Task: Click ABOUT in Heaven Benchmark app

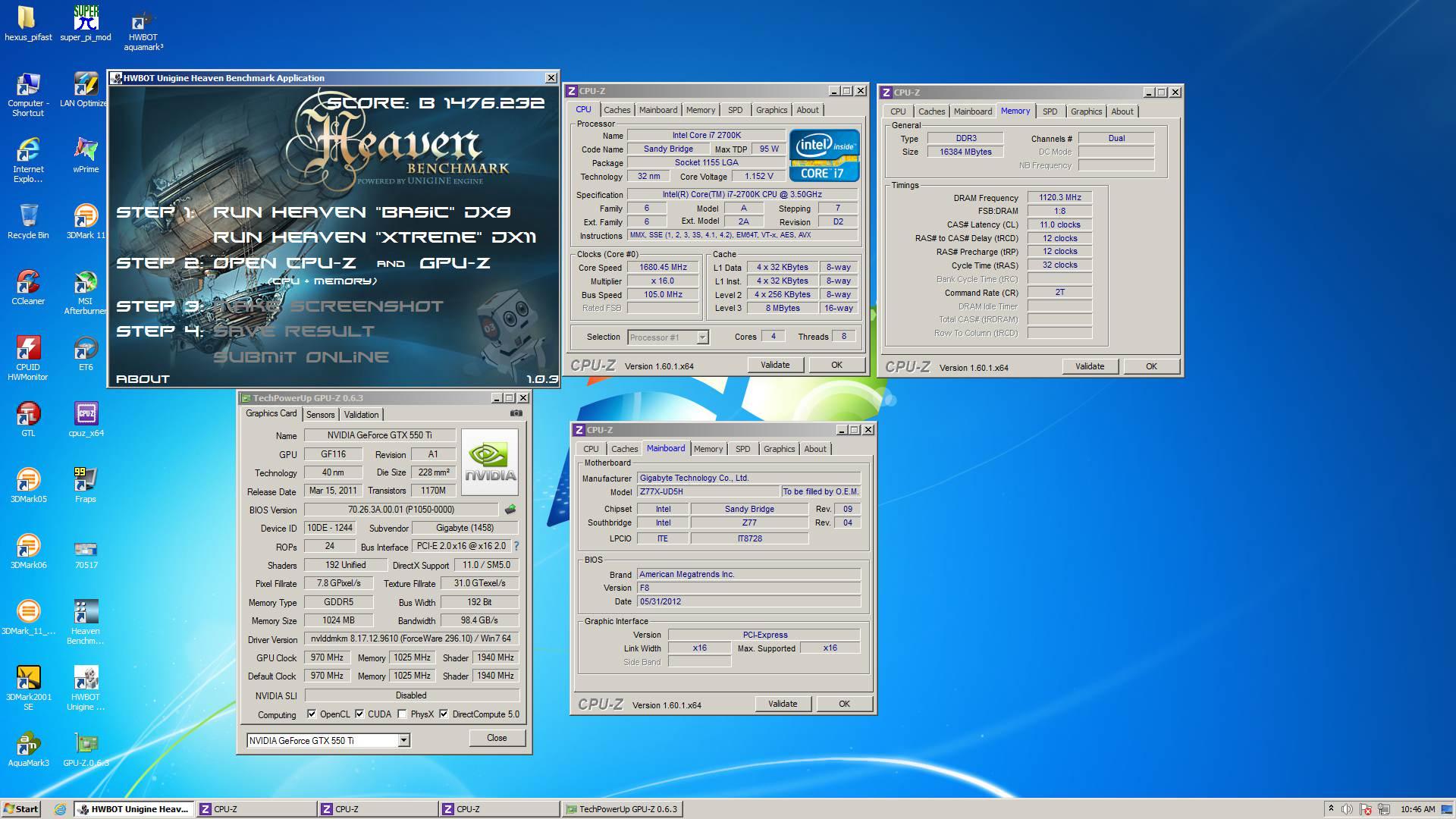Action: tap(143, 378)
